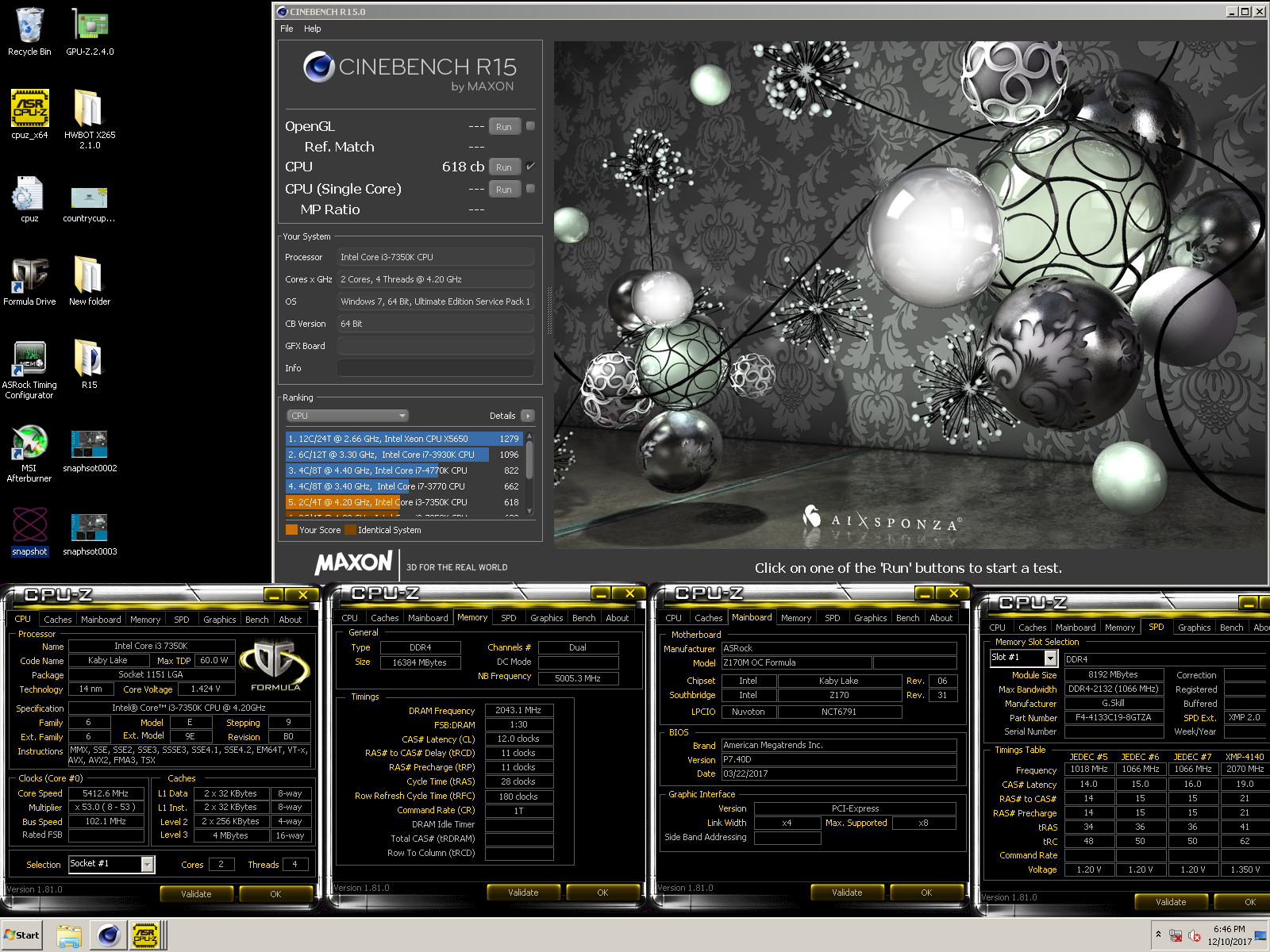The image size is (1270, 952).
Task: Select the snapshot desktop icon
Action: pos(29,532)
